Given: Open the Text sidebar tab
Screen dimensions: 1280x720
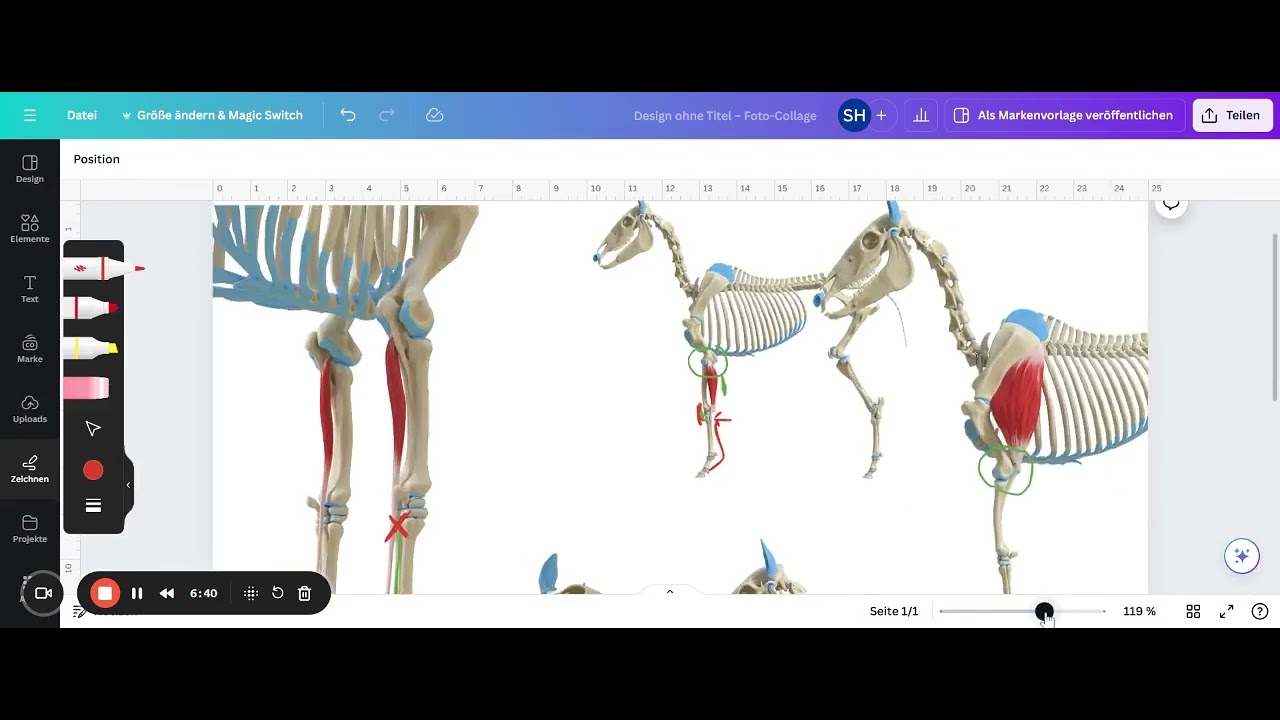Looking at the screenshot, I should [x=30, y=289].
